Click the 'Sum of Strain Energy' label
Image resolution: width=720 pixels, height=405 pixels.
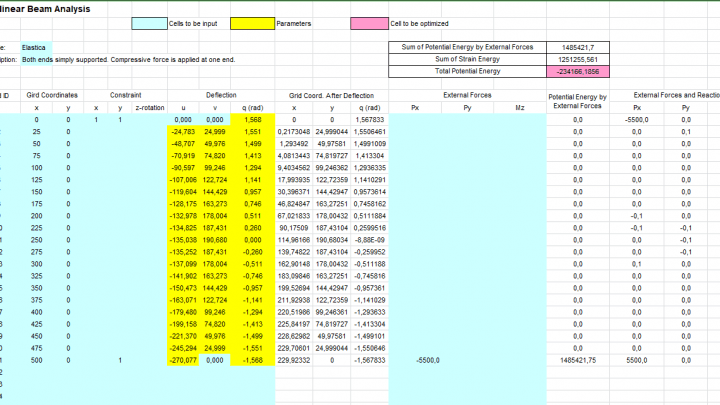(x=467, y=59)
